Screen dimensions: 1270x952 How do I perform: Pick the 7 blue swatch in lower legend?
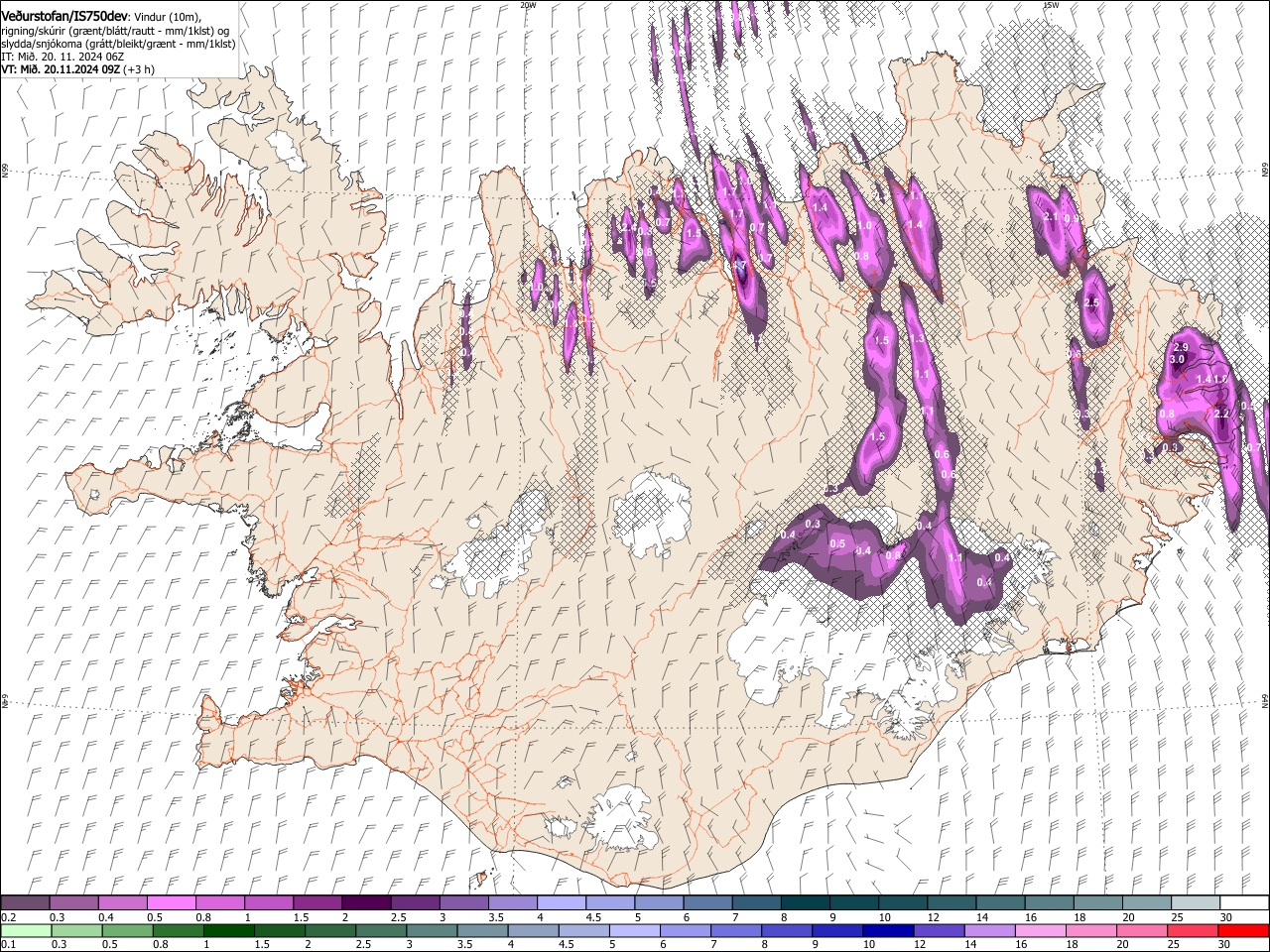pyautogui.click(x=736, y=929)
